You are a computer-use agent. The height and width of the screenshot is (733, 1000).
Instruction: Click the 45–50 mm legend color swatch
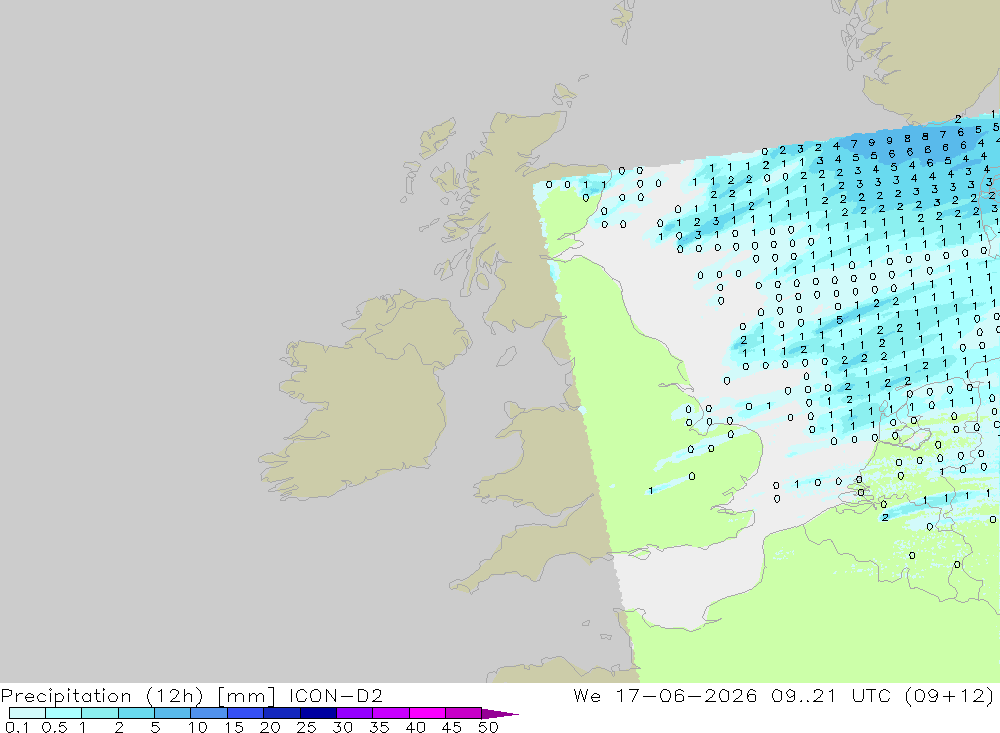(x=463, y=713)
